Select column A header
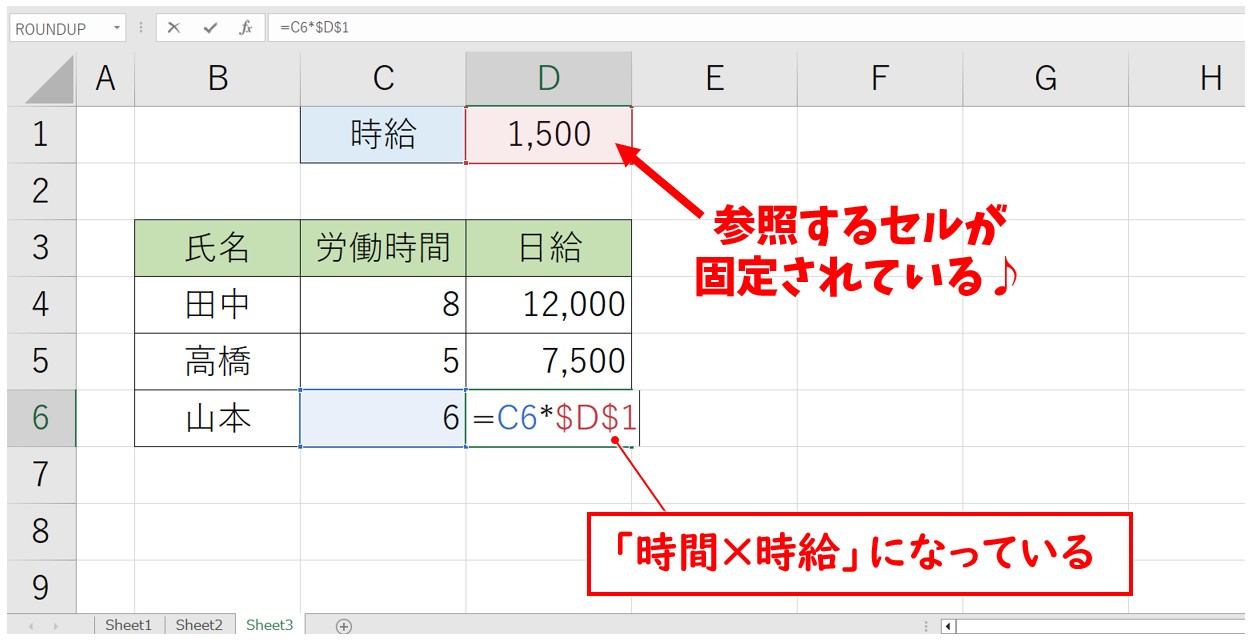 pyautogui.click(x=105, y=80)
